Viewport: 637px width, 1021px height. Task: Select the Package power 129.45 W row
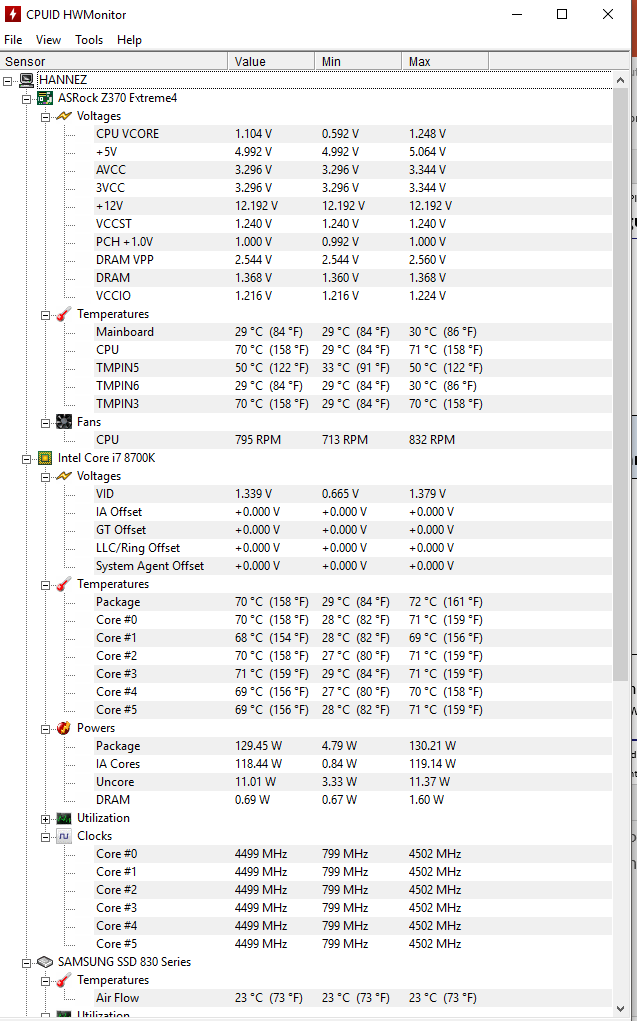click(x=352, y=746)
